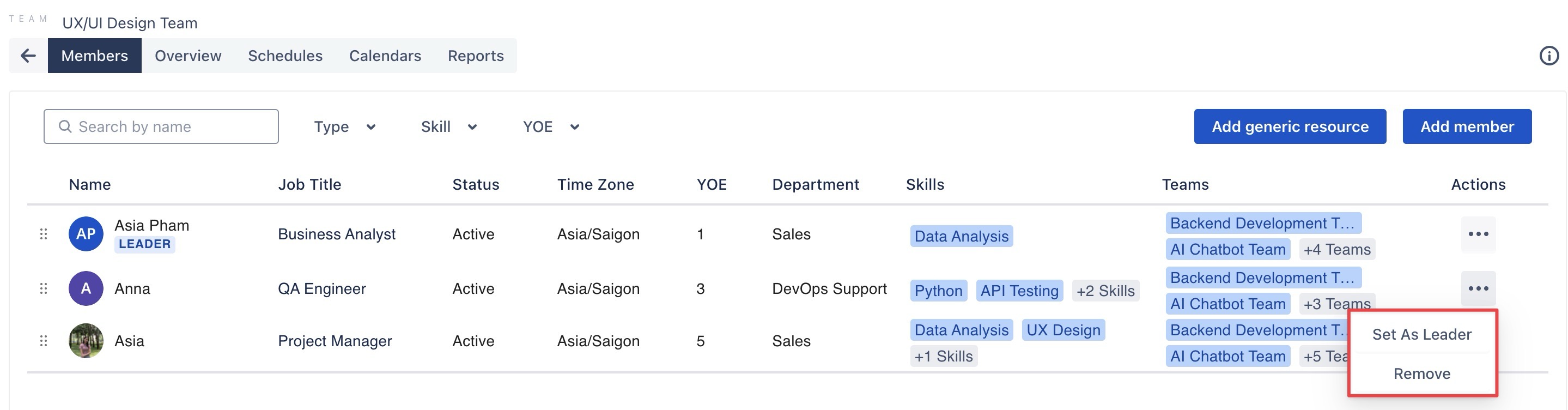Switch to the Overview tab
Screen dimensions: 1568x410
(x=187, y=56)
